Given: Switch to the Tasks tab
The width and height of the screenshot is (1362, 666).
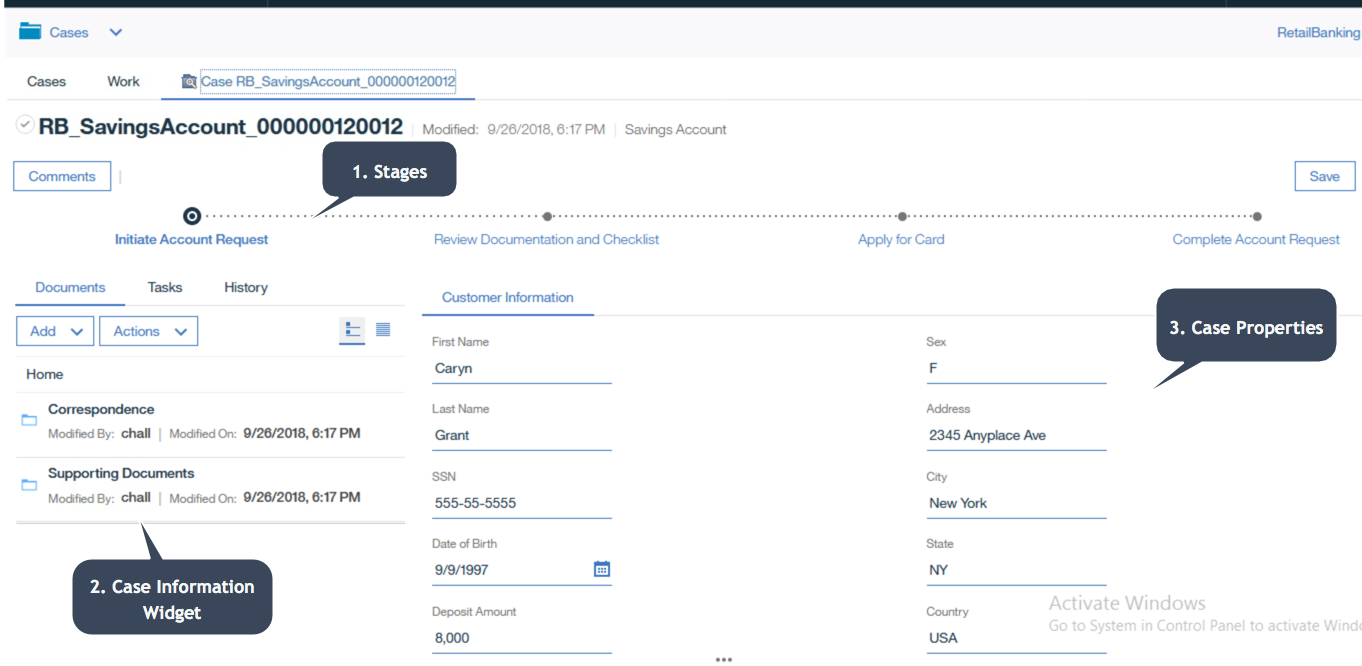Looking at the screenshot, I should 165,287.
